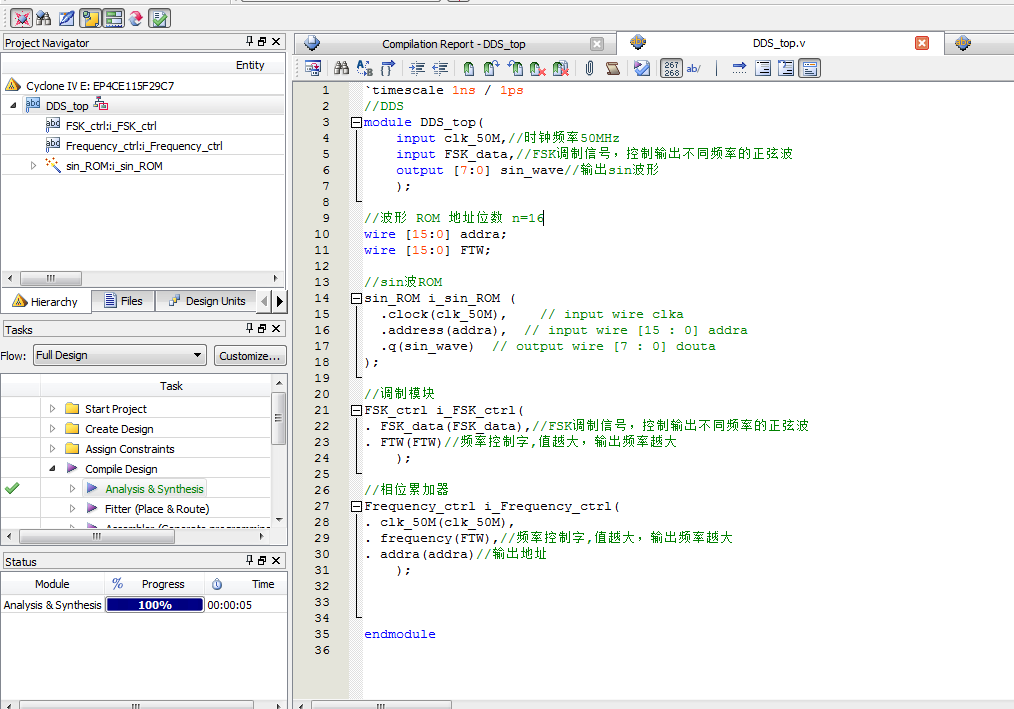Toggle line numbers display button 267/268
1014x709 pixels.
[x=671, y=68]
